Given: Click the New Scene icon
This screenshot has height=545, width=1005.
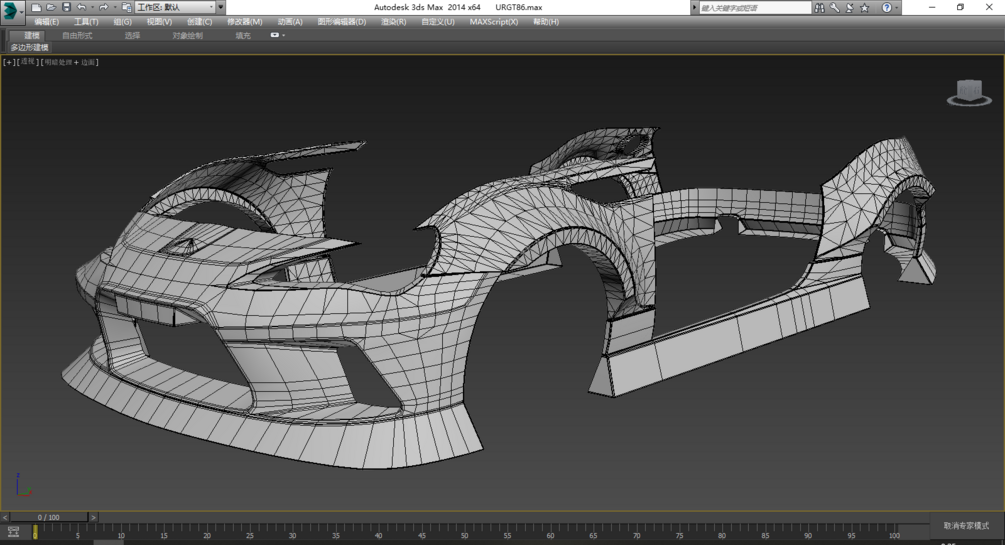Looking at the screenshot, I should tap(36, 8).
